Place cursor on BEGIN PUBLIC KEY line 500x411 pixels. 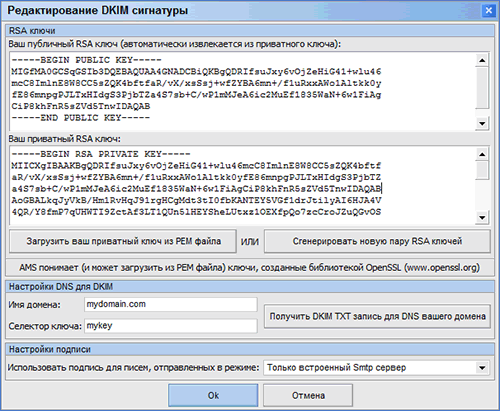(x=86, y=60)
